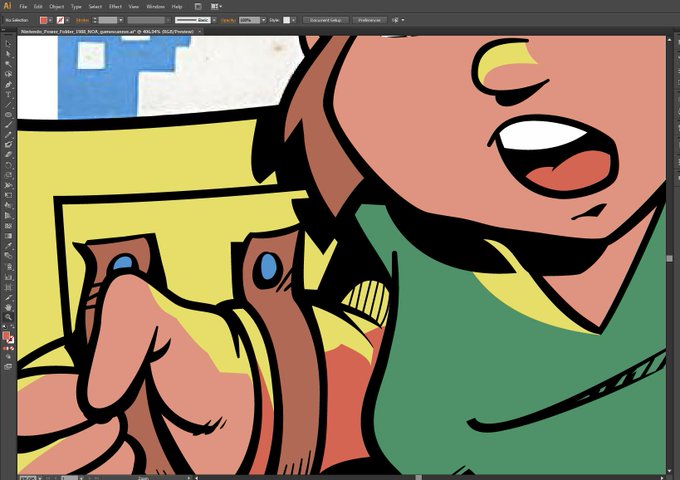
Task: Select the Symbol Sprayer tool
Action: point(8,266)
